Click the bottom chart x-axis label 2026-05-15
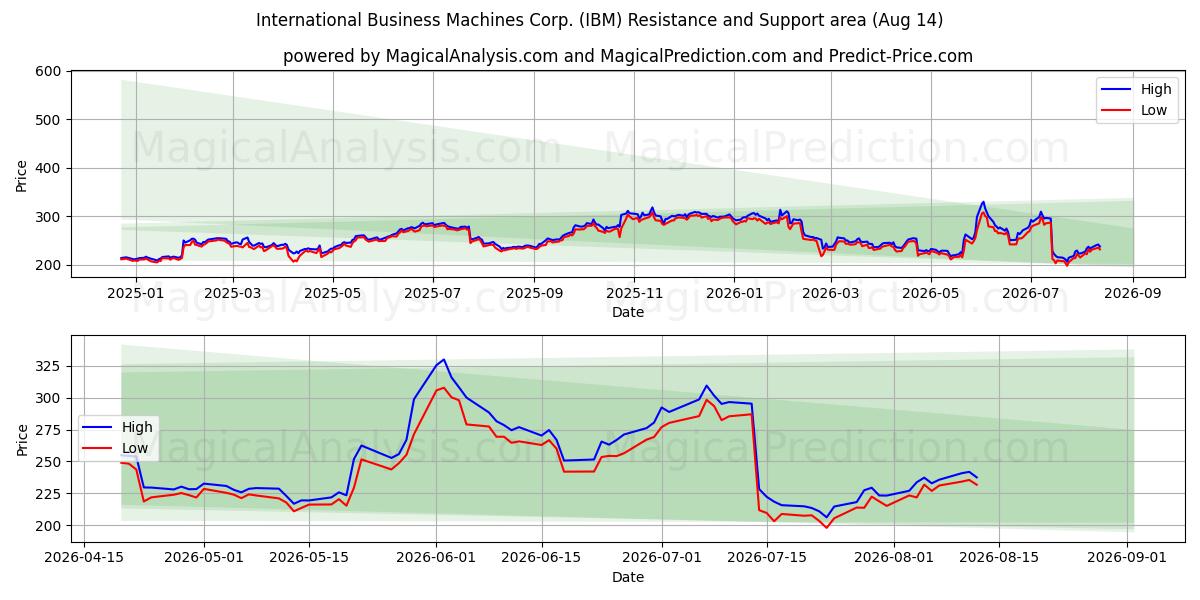 [309, 558]
